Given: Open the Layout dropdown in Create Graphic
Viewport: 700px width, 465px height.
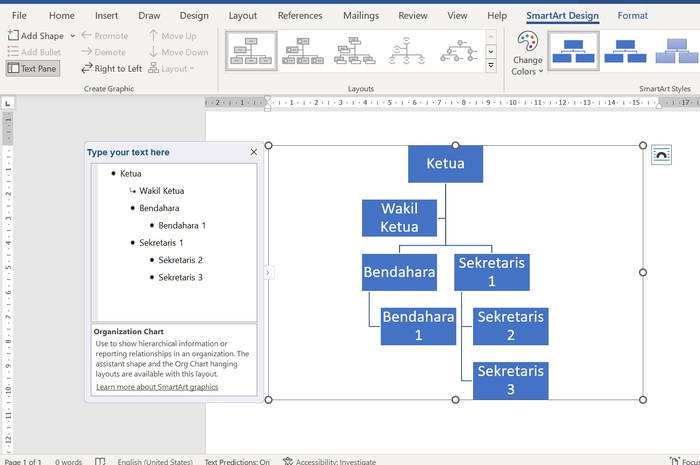Looking at the screenshot, I should click(171, 69).
